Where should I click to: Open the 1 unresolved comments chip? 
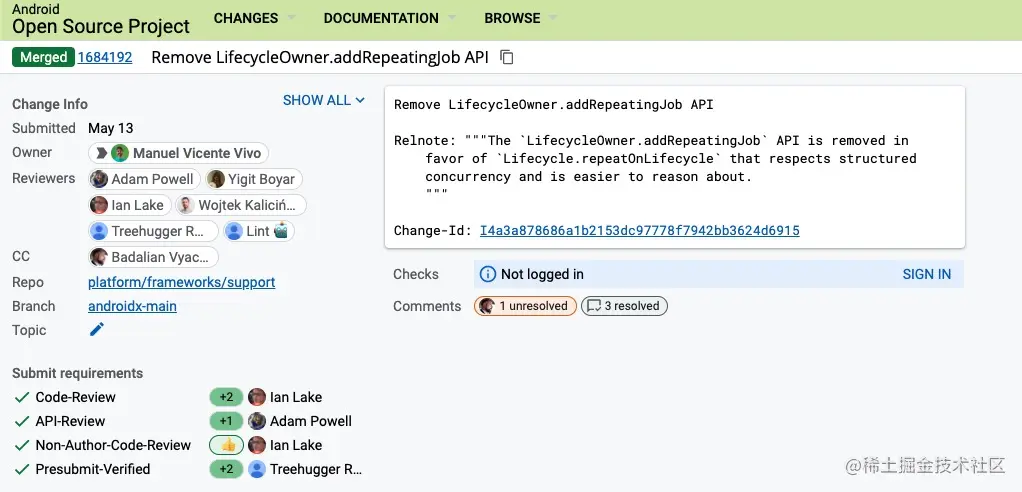525,306
